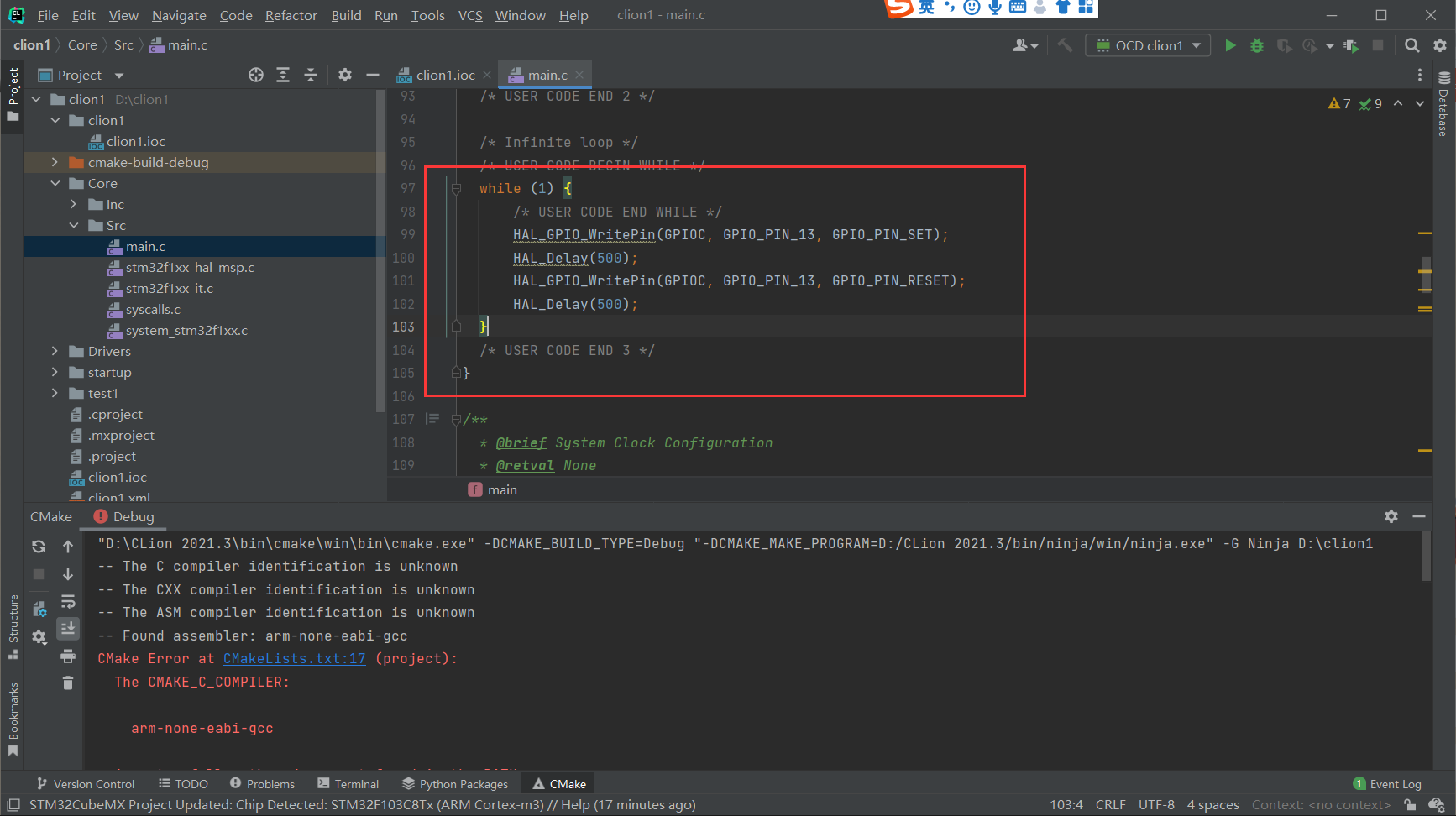
Task: Open CMake panel options gear
Action: [x=1391, y=516]
